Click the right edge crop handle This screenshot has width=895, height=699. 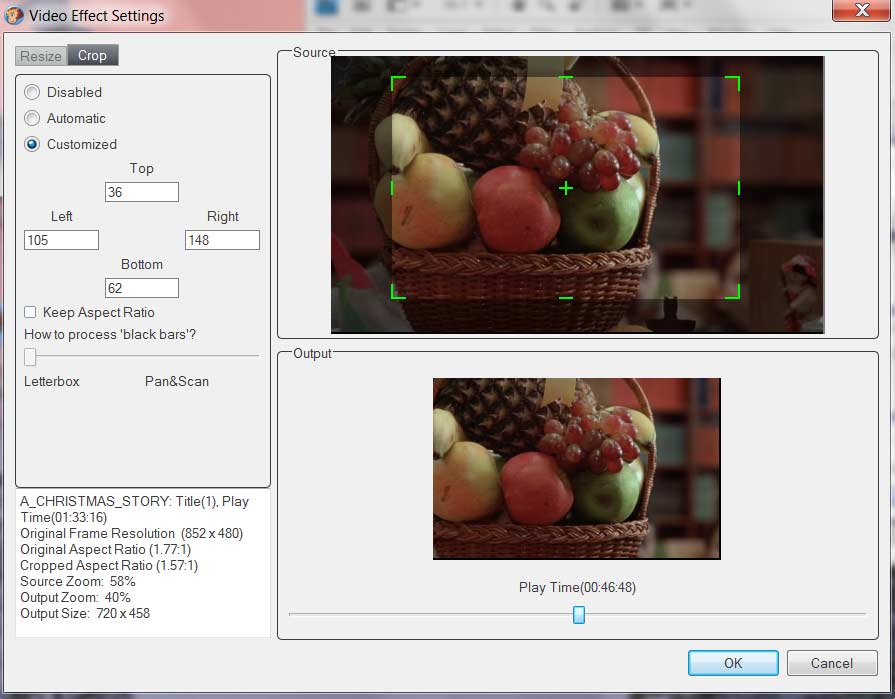(739, 188)
